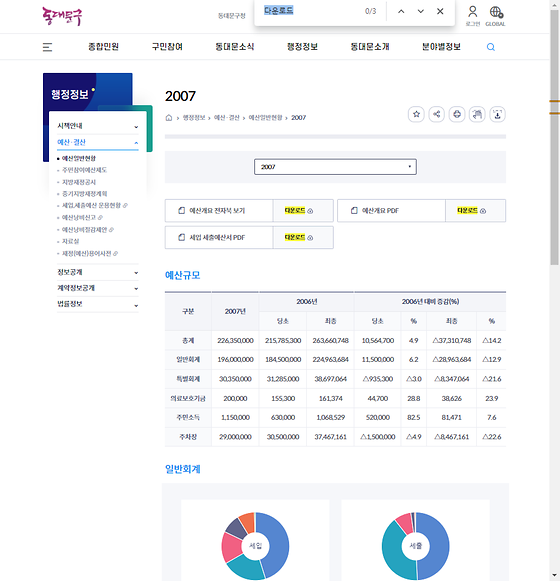This screenshot has height=581, width=560.
Task: Click the external link icon next to 재정(예산)용어사전
Action: tap(115, 253)
